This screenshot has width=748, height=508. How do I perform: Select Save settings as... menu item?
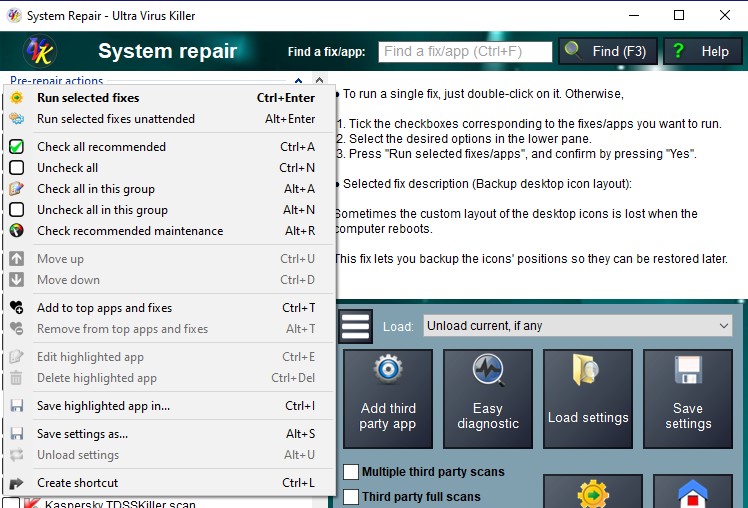82,434
